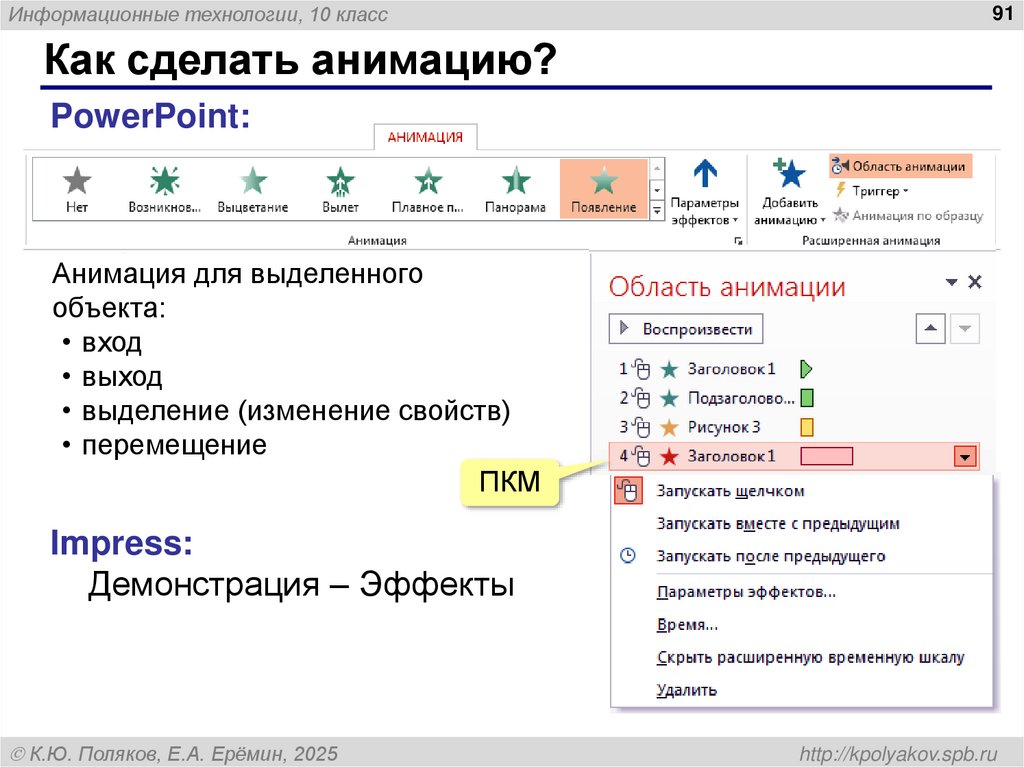Click the clock icon beside Запускать после предыдущего
Screen dimensions: 1024x767
pyautogui.click(x=628, y=556)
